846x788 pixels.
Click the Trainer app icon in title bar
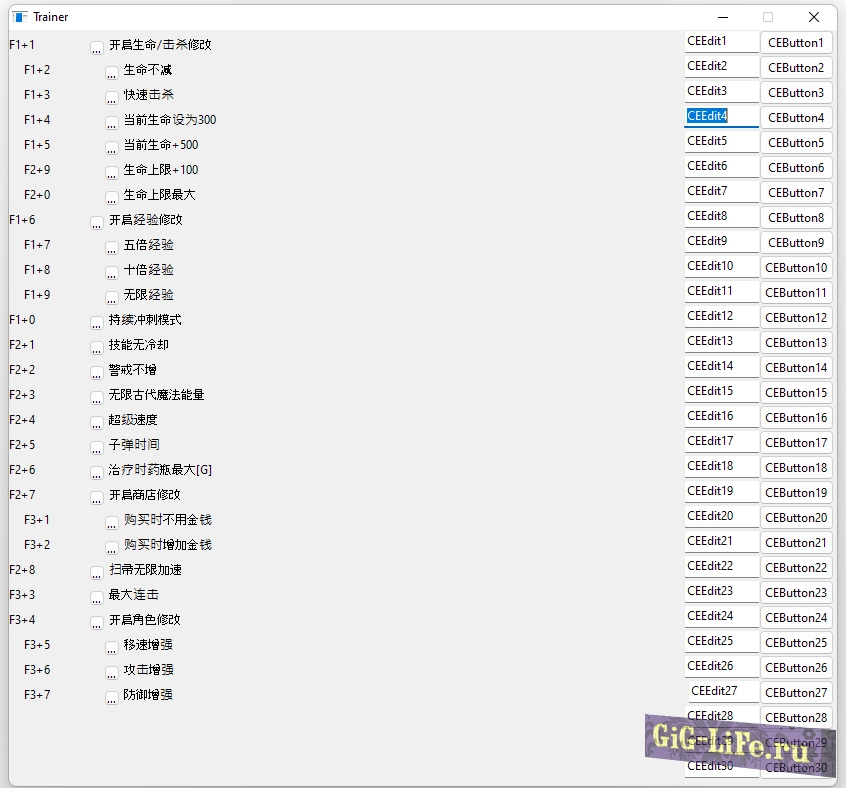[20, 17]
